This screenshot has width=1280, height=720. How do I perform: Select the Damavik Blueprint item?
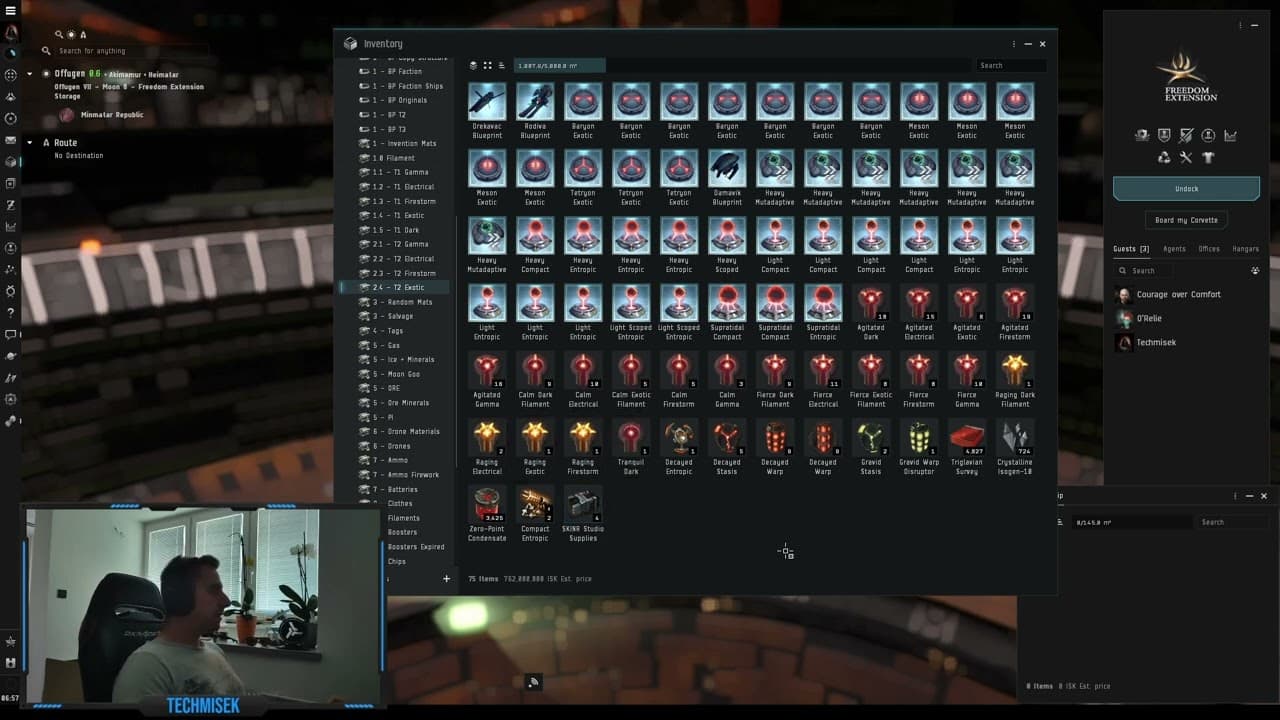pos(727,178)
